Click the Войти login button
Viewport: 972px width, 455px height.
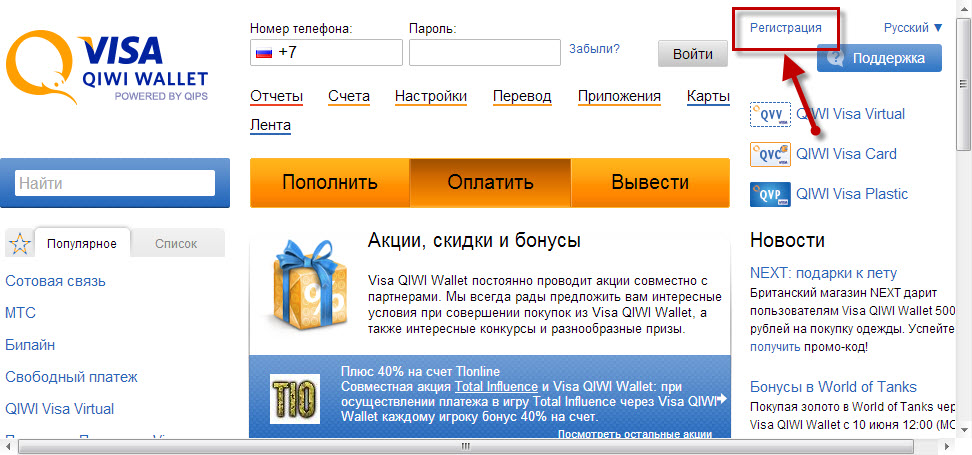pyautogui.click(x=692, y=54)
